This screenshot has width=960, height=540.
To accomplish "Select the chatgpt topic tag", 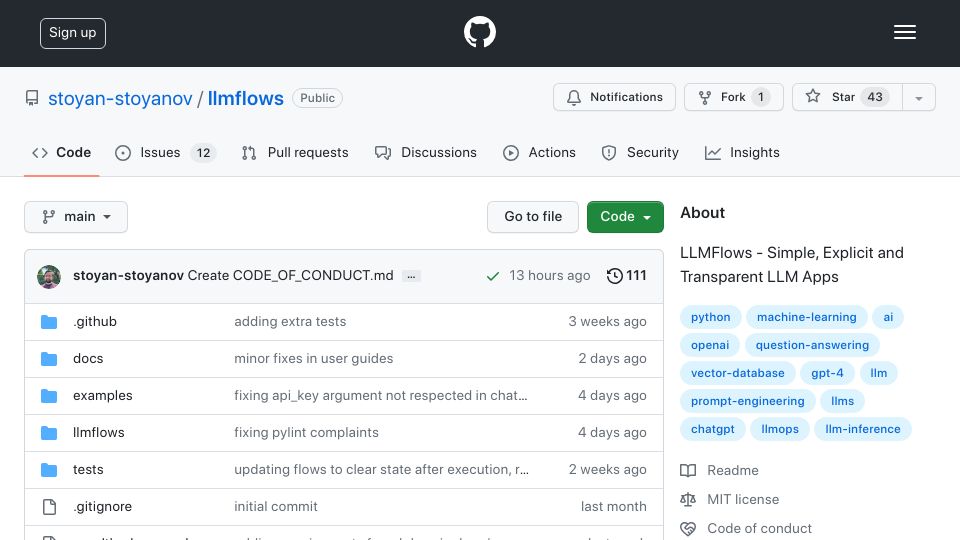I will click(713, 430).
